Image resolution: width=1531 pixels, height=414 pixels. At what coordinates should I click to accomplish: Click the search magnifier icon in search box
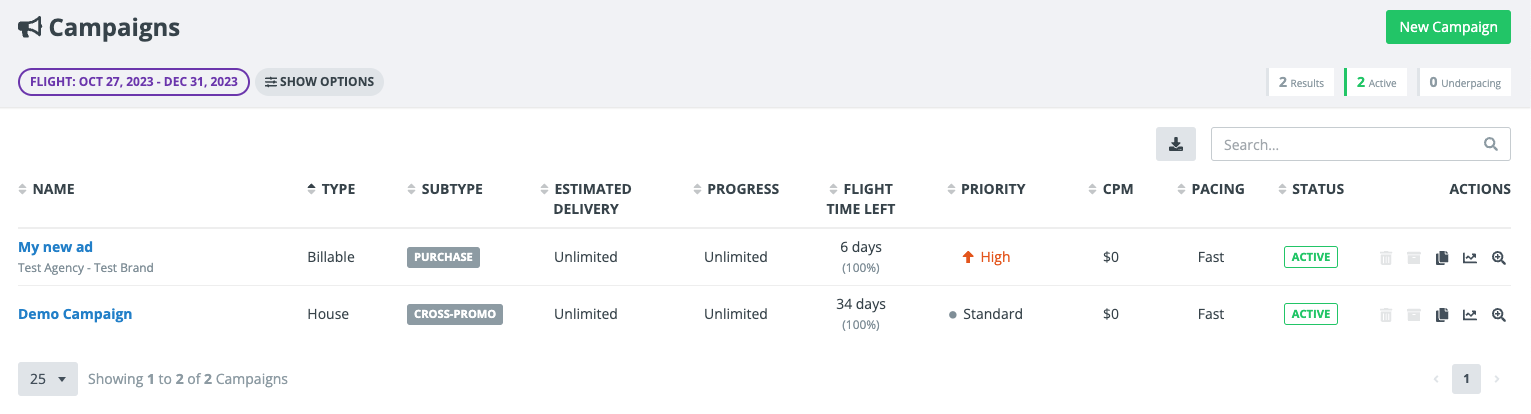(1491, 144)
